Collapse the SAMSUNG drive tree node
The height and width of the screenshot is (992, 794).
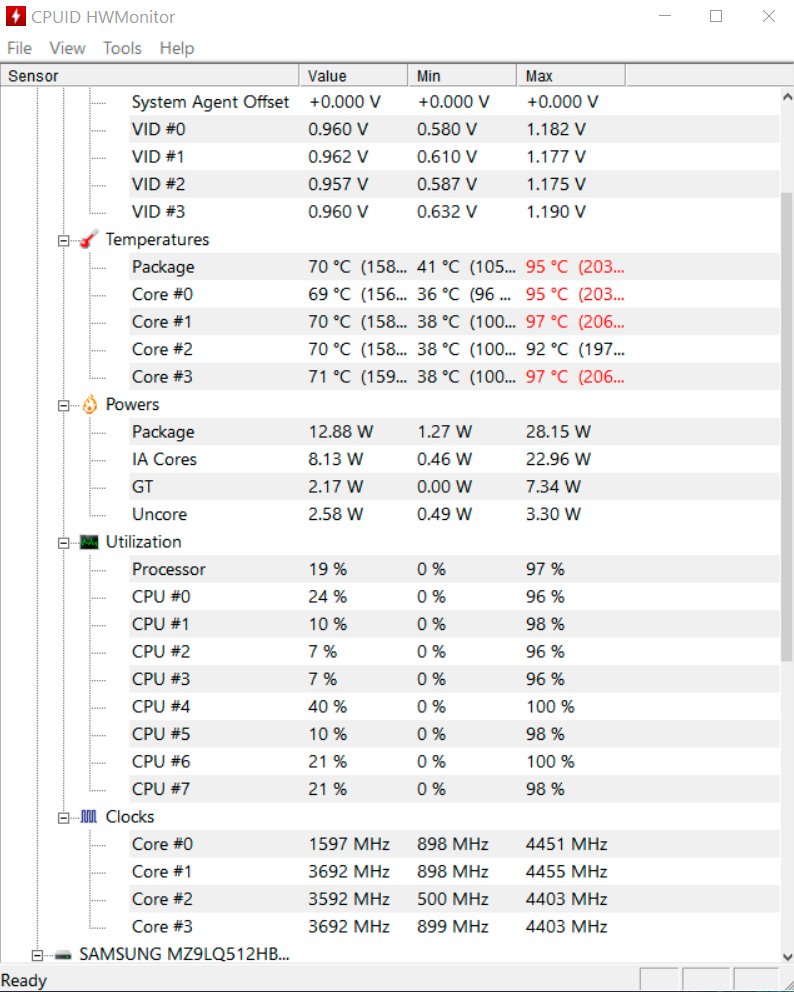(x=37, y=955)
